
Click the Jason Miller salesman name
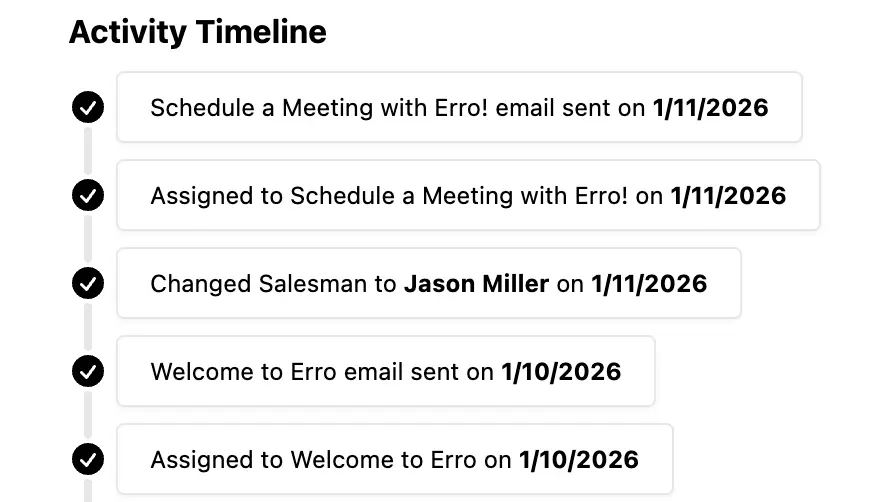tap(476, 283)
